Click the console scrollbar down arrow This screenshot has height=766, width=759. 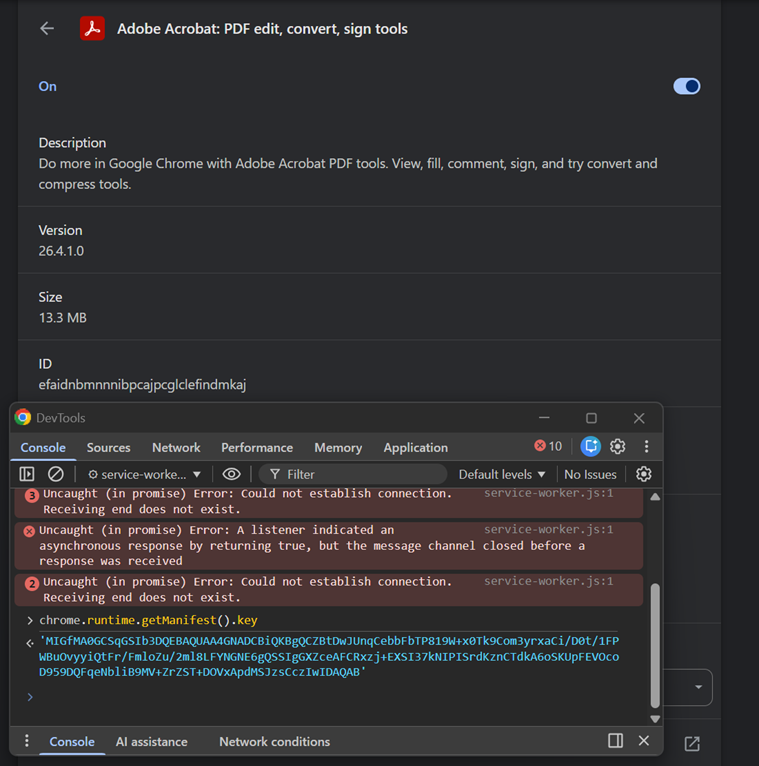point(655,719)
